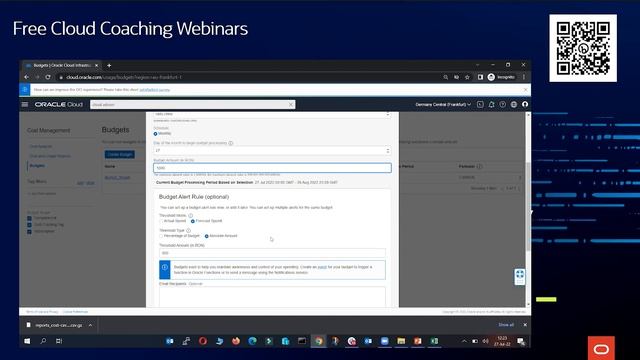Open the language globe icon

[514, 104]
